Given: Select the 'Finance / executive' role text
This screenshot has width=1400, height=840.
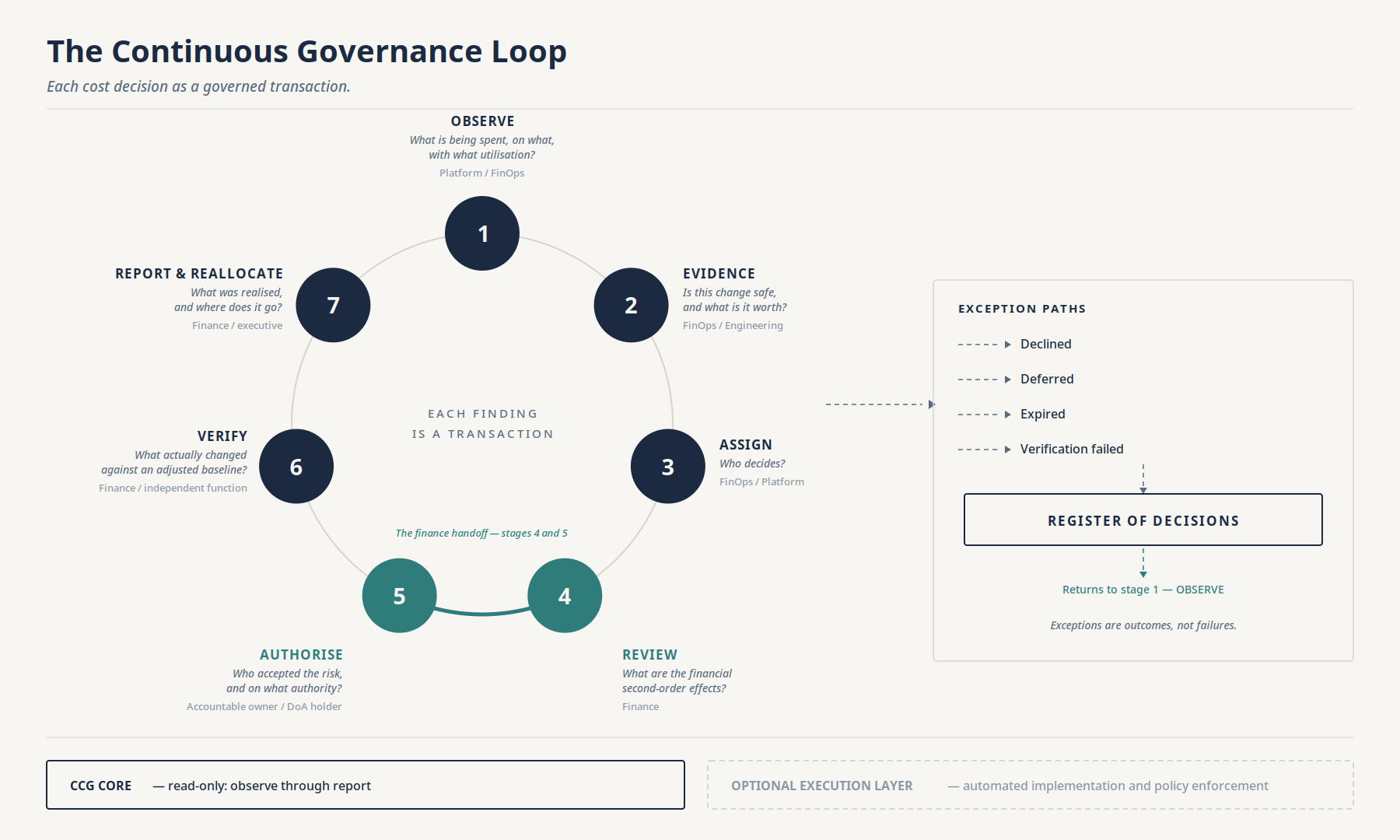Looking at the screenshot, I should coord(237,325).
